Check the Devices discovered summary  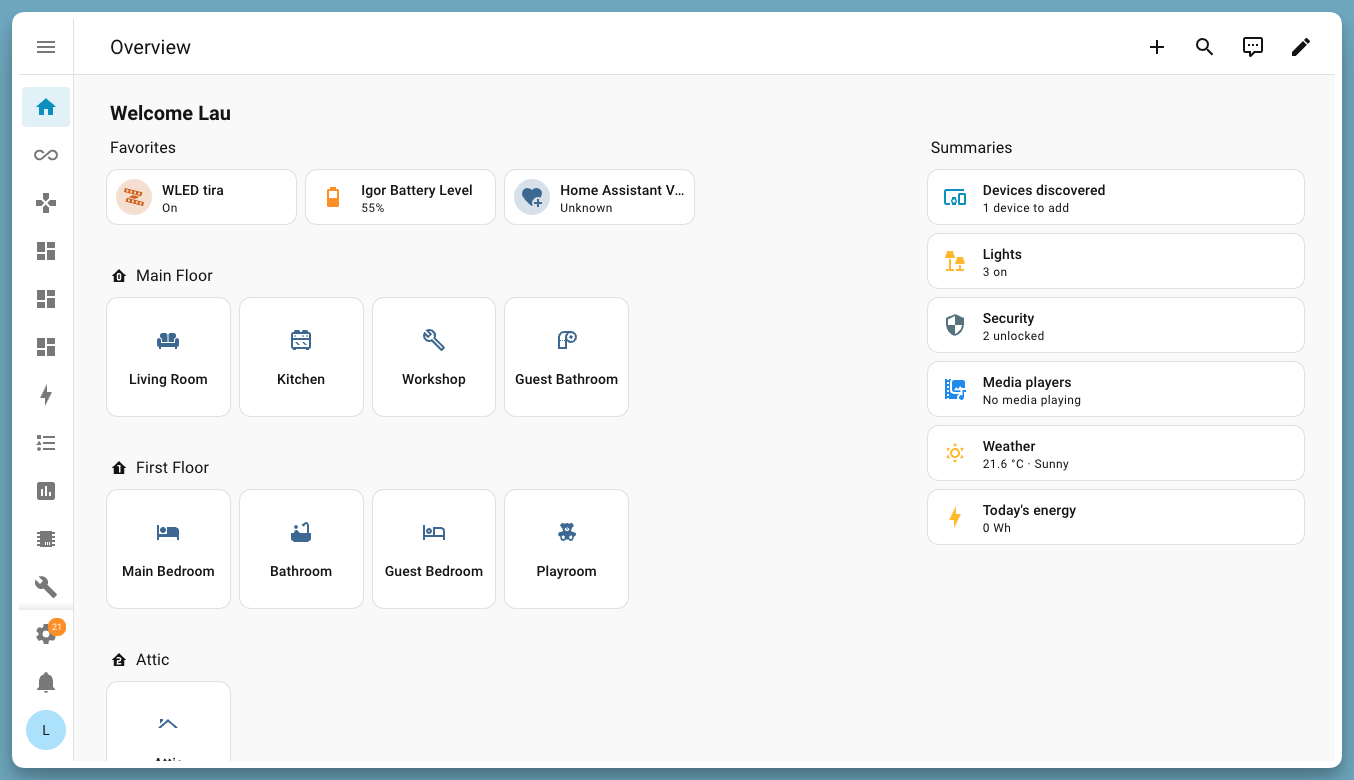click(1115, 197)
